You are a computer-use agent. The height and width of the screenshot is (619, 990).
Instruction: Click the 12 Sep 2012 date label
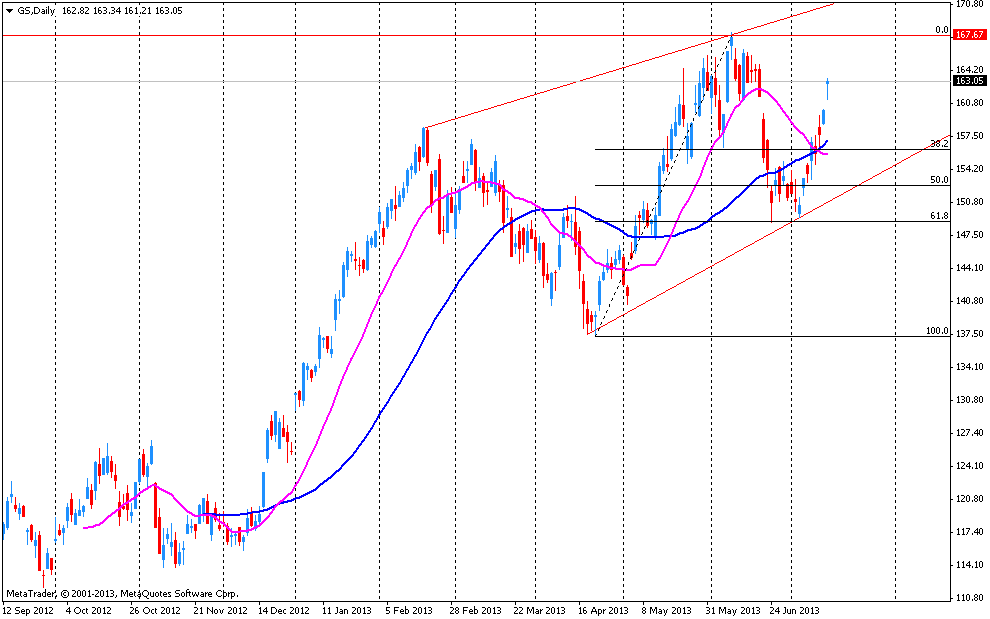coord(27,611)
